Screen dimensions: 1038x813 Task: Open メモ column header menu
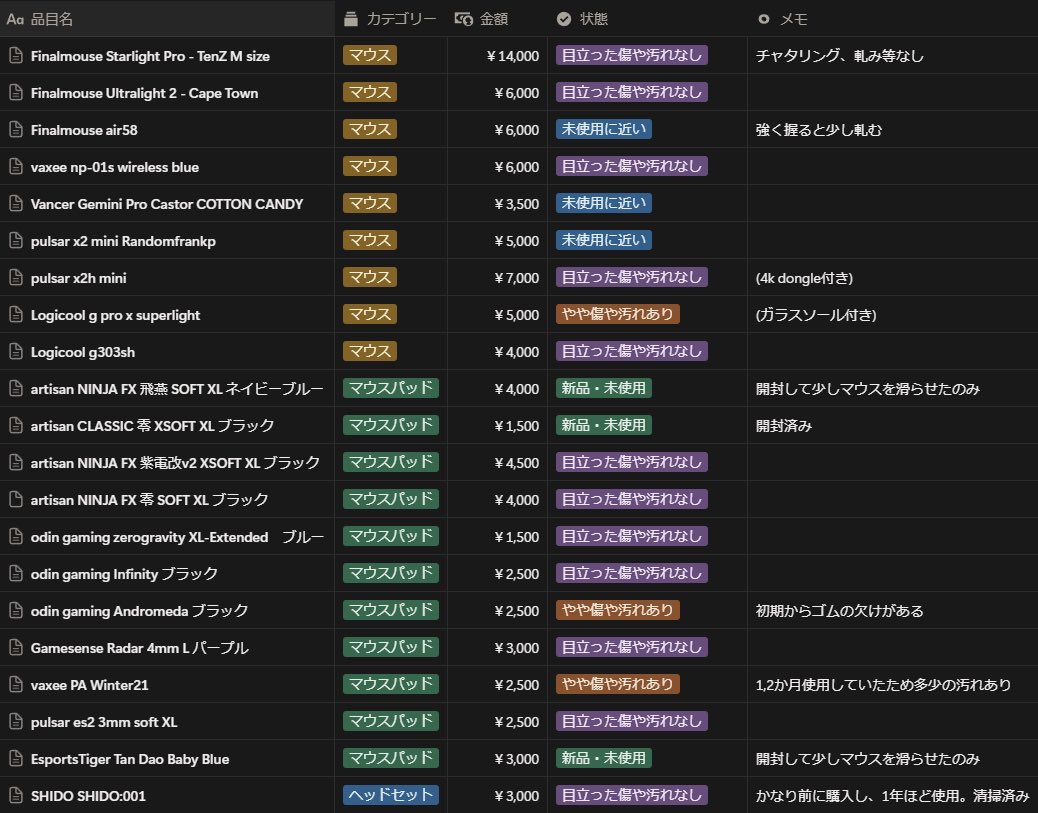(893, 19)
